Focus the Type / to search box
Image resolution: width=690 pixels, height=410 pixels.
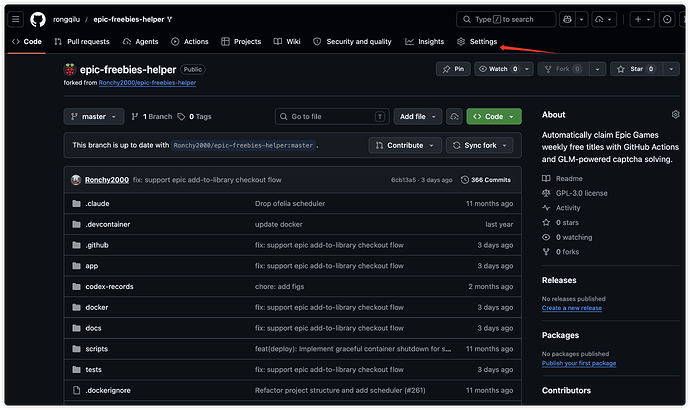(x=506, y=19)
